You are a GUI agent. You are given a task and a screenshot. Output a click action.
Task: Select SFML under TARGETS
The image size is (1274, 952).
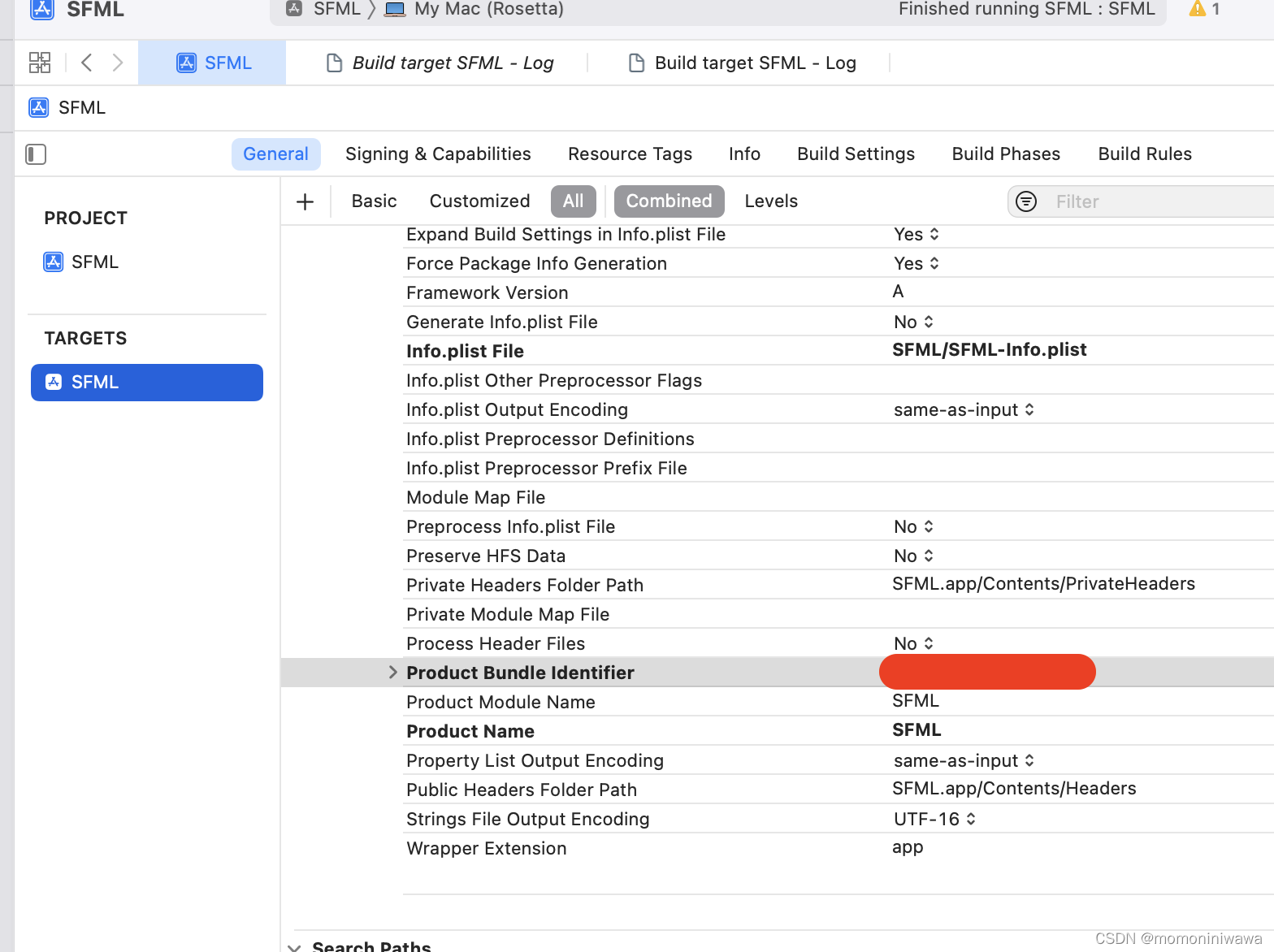(147, 382)
